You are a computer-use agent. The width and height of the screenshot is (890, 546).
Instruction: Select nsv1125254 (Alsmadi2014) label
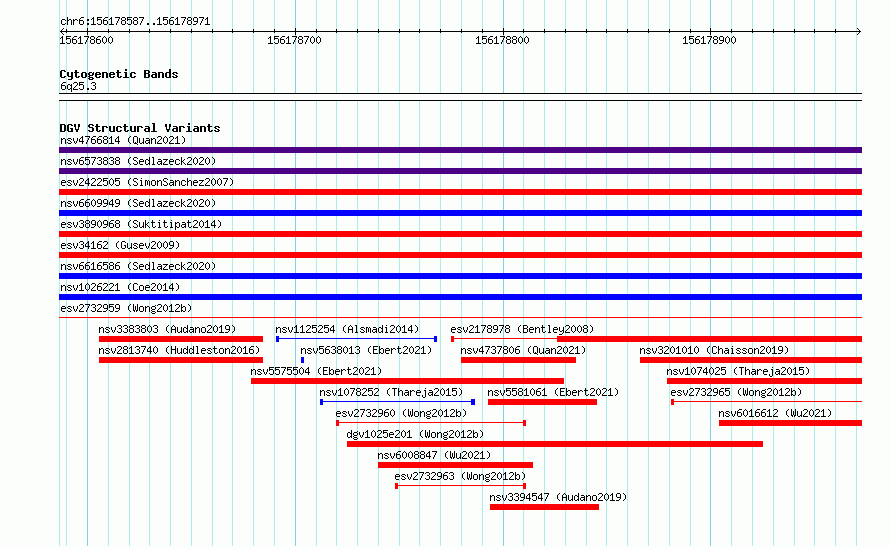tap(347, 329)
